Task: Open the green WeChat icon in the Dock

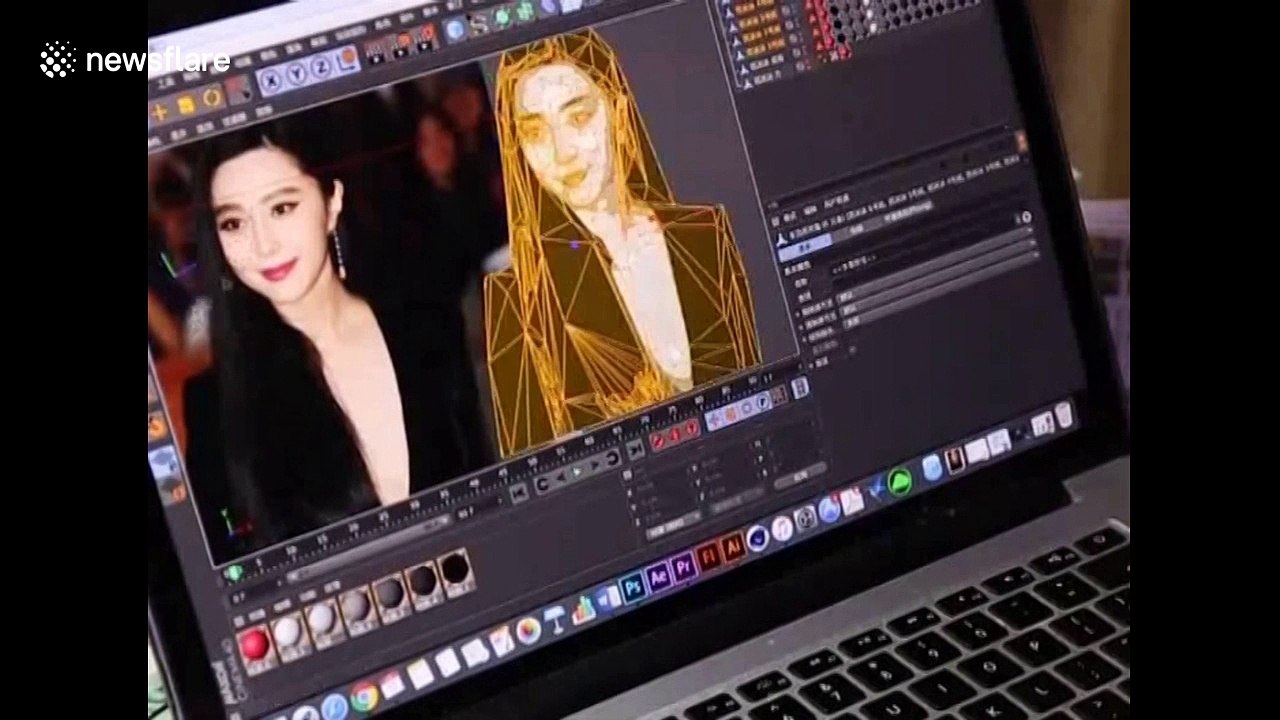Action: pos(899,482)
